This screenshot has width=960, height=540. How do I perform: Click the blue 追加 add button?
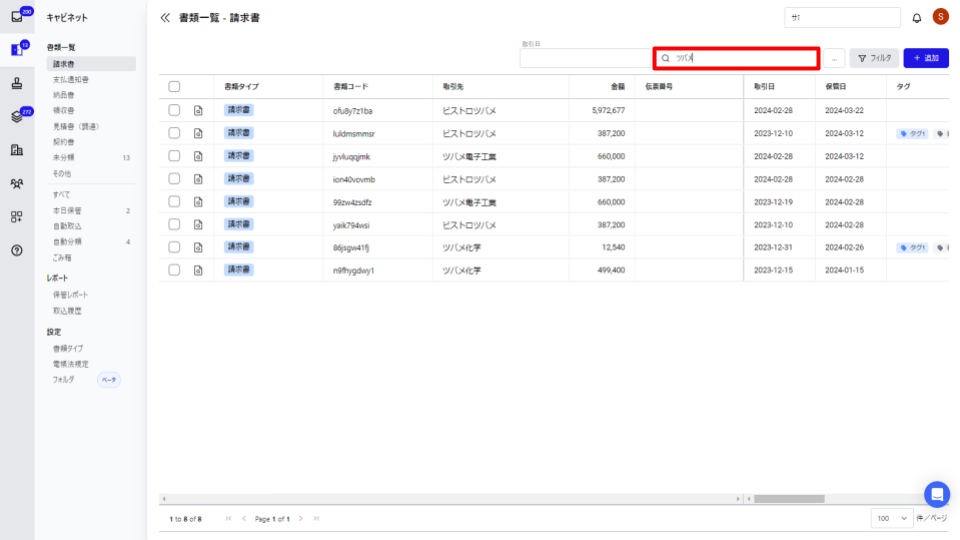(x=926, y=58)
